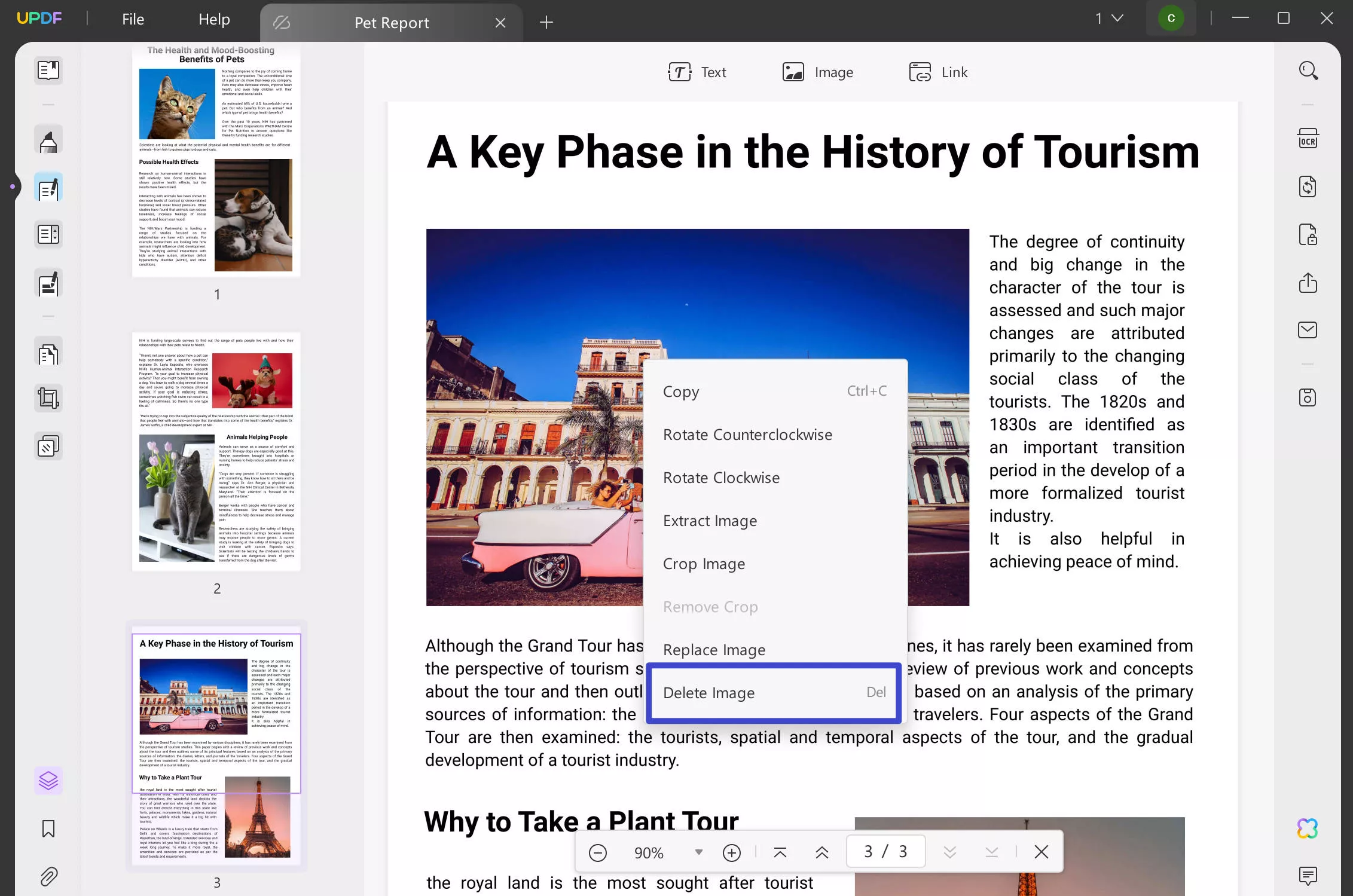This screenshot has width=1353, height=896.
Task: Choose Rotate Counterclockwise
Action: (x=775, y=435)
